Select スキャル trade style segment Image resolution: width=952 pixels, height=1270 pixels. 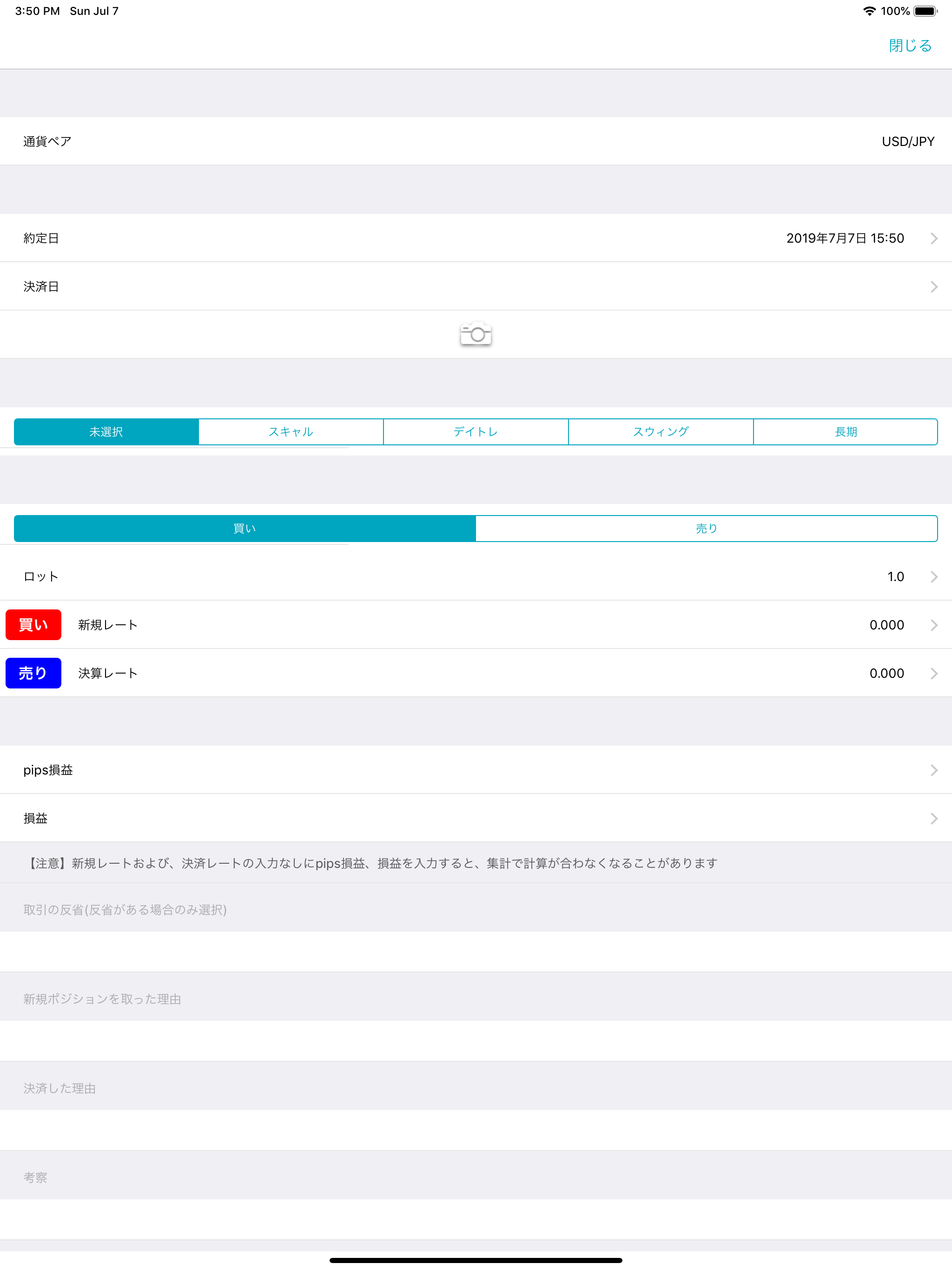click(x=291, y=432)
